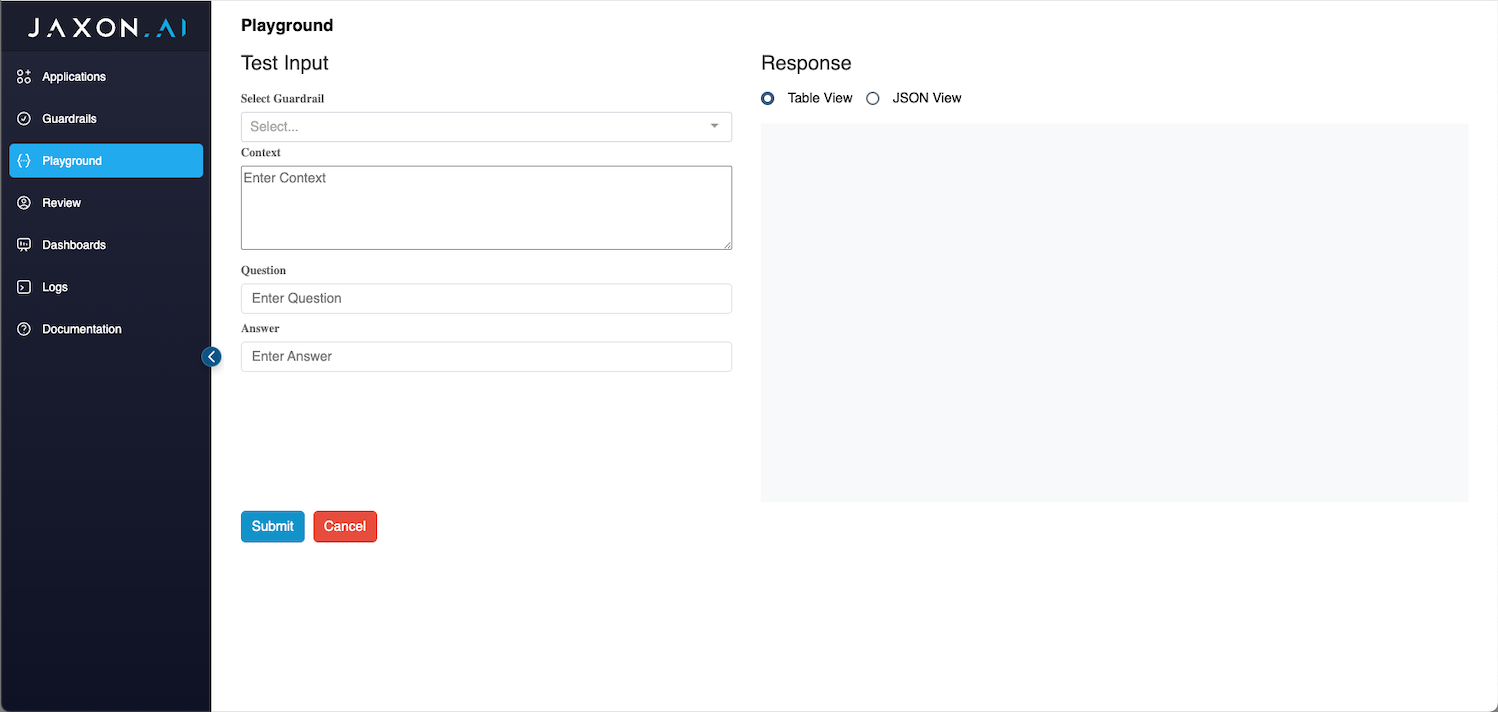Viewport: 1498px width, 712px height.
Task: Go to the Dashboards page
Action: [x=74, y=245]
